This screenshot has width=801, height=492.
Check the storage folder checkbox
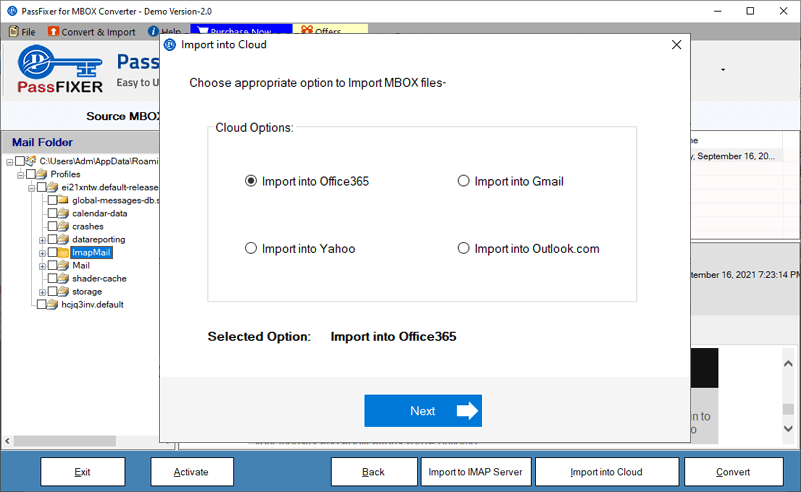pyautogui.click(x=52, y=291)
